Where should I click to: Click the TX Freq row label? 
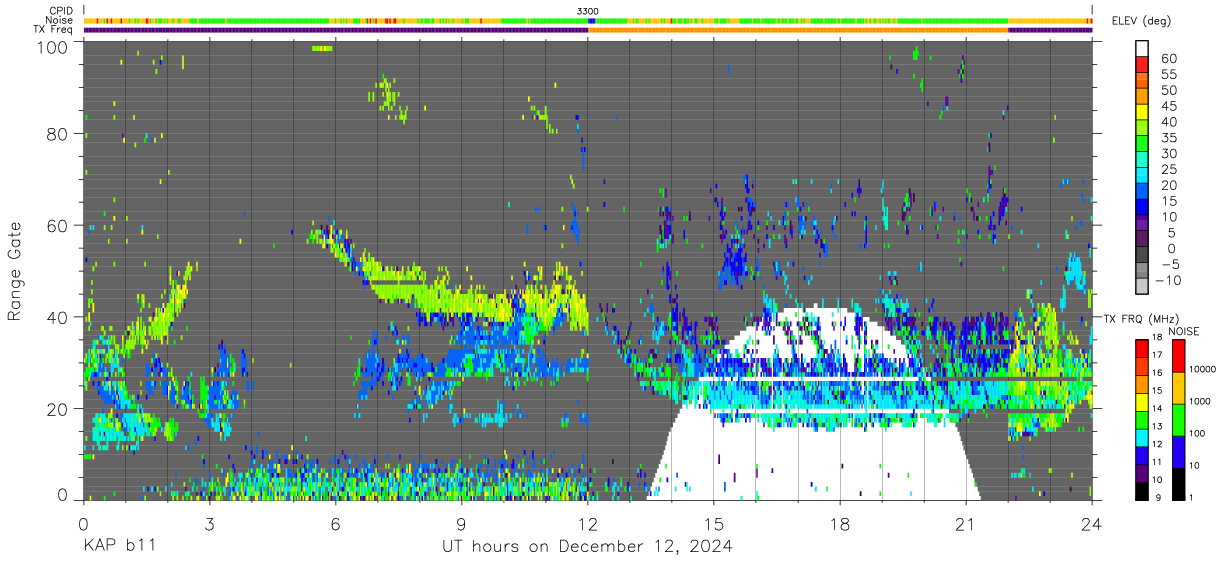pyautogui.click(x=53, y=30)
